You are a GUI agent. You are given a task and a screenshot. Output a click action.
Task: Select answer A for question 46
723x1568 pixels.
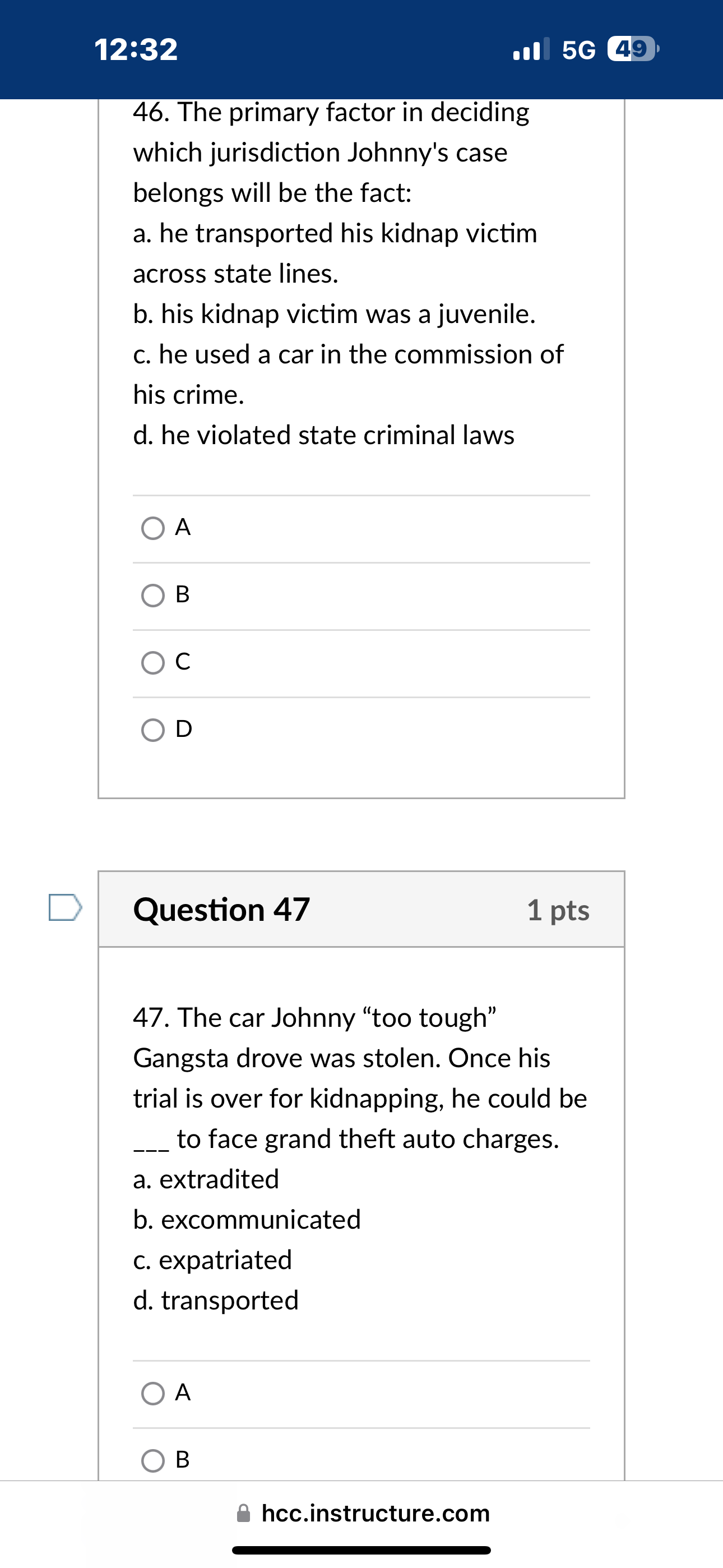click(x=153, y=528)
